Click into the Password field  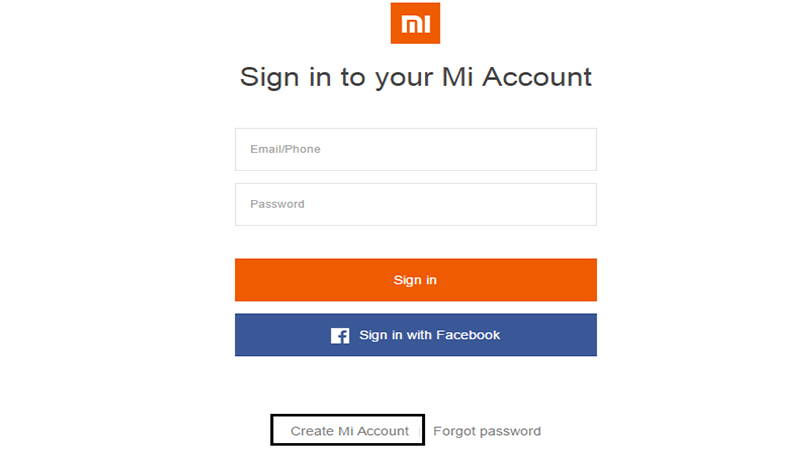tap(415, 204)
